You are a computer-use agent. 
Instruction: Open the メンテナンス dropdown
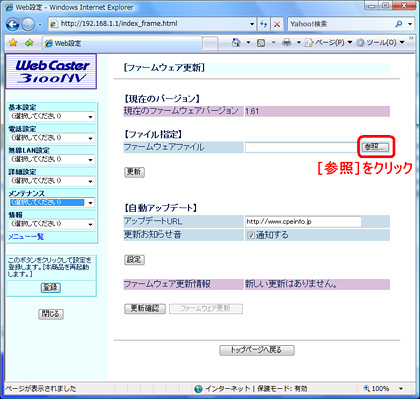click(x=51, y=202)
